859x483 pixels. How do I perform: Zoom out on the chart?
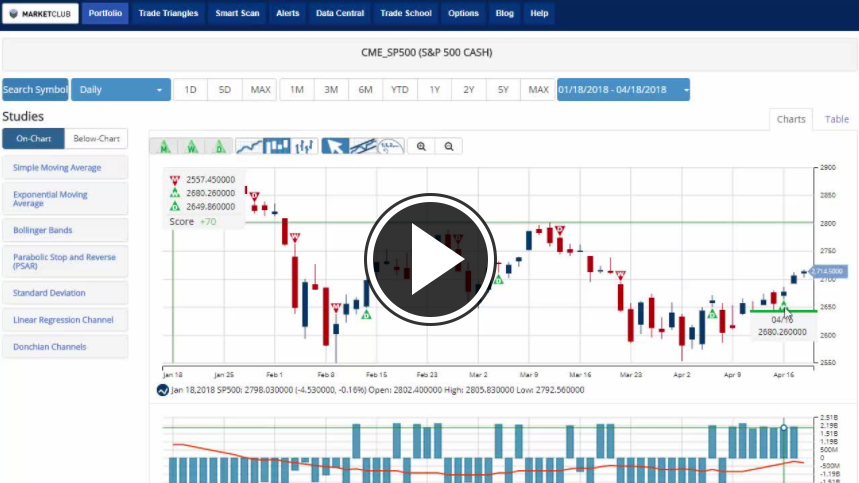click(449, 146)
